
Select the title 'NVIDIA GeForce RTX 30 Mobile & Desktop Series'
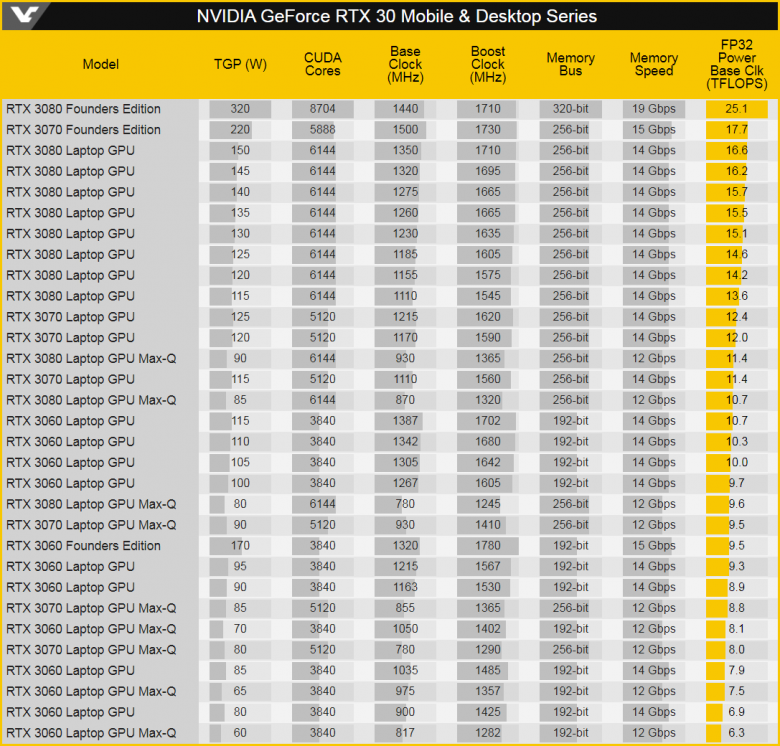(396, 16)
